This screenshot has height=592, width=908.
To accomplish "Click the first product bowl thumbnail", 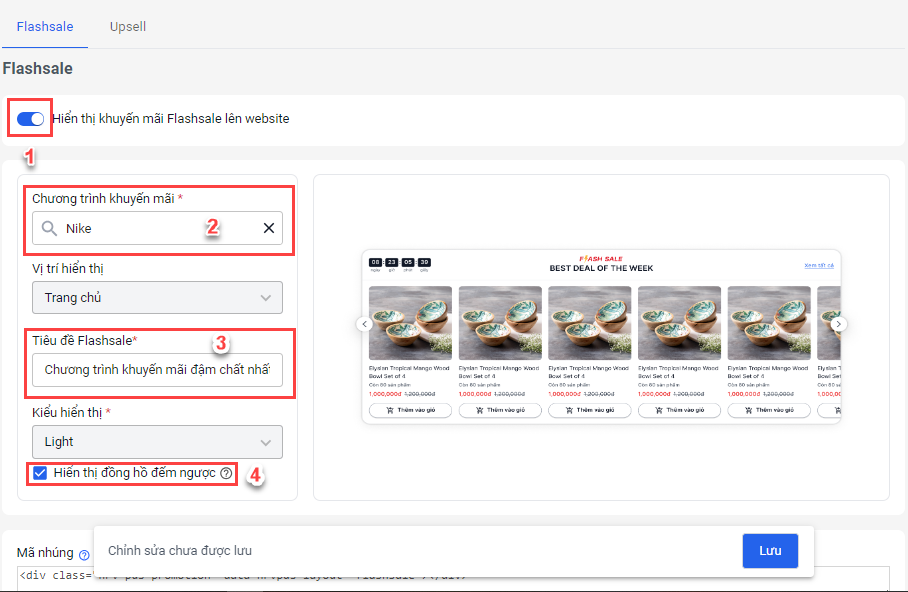I will (x=410, y=323).
